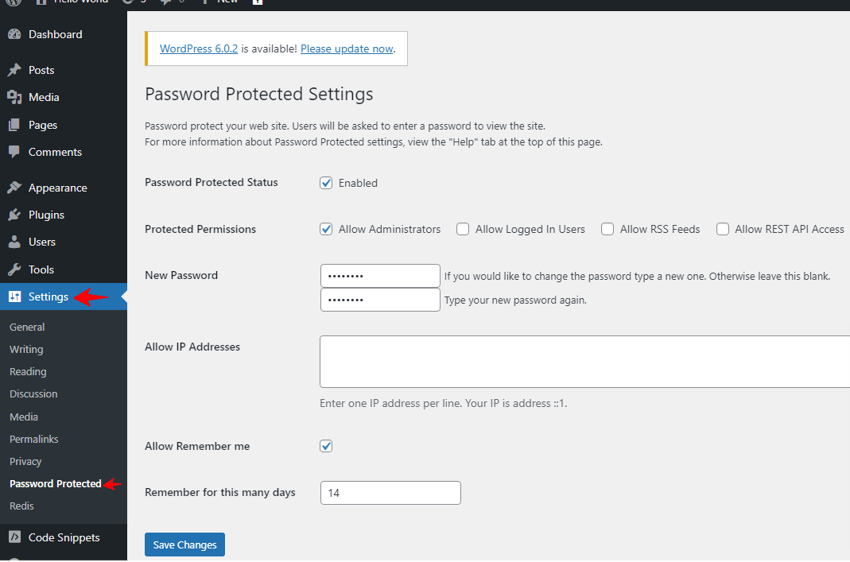Click the Comments speech bubble icon
Image resolution: width=850 pixels, height=562 pixels.
(14, 152)
